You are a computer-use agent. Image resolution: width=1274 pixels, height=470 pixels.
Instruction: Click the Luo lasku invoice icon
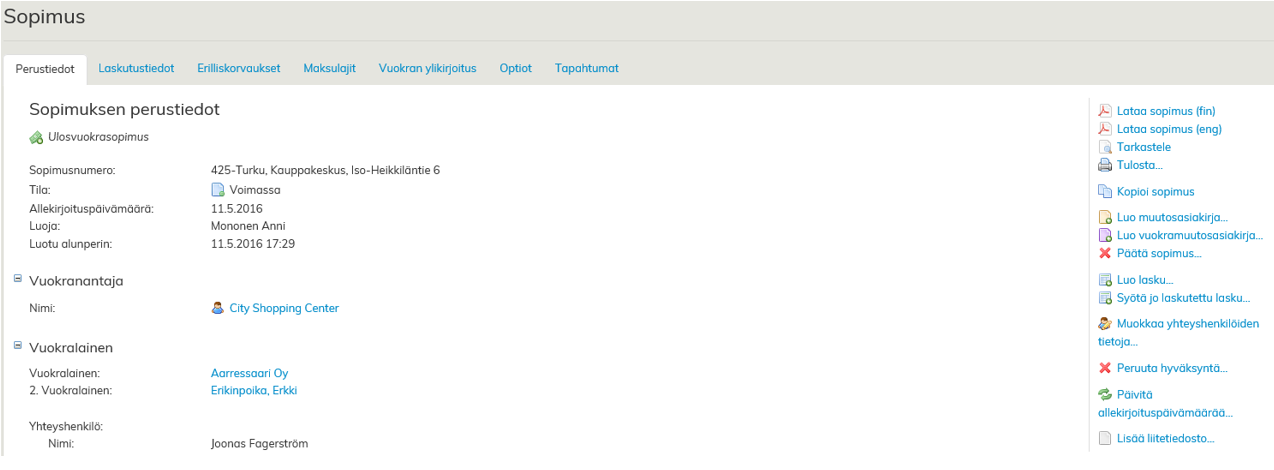(x=1105, y=280)
